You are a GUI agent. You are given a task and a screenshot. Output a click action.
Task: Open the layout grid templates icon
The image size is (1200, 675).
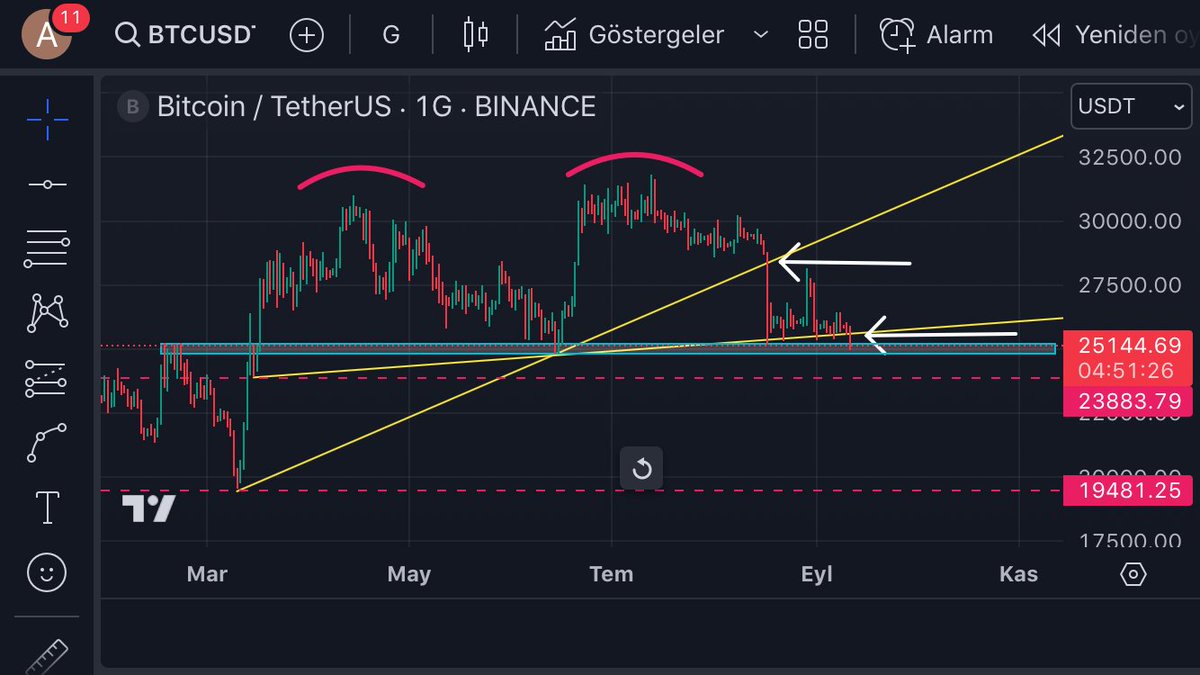pyautogui.click(x=813, y=35)
